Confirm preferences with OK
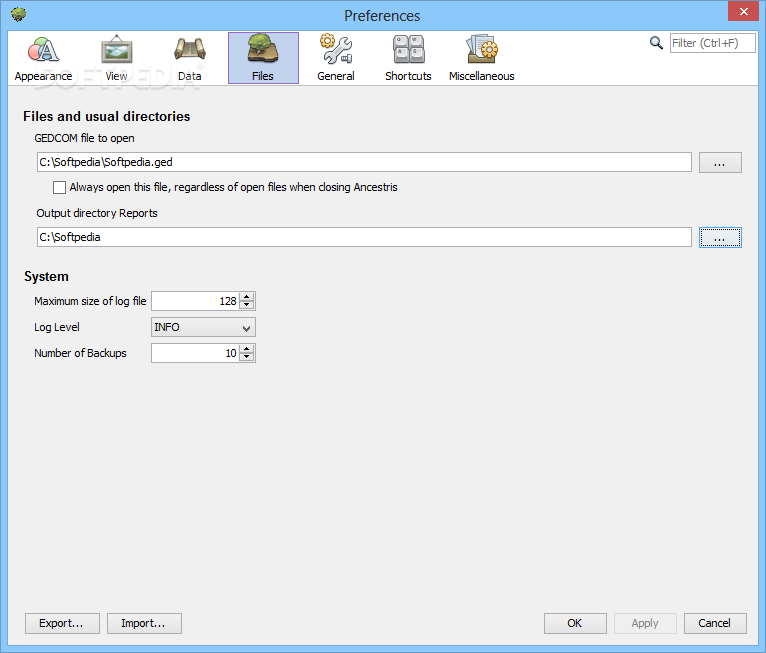Screen dimensions: 766x653 pos(575,624)
